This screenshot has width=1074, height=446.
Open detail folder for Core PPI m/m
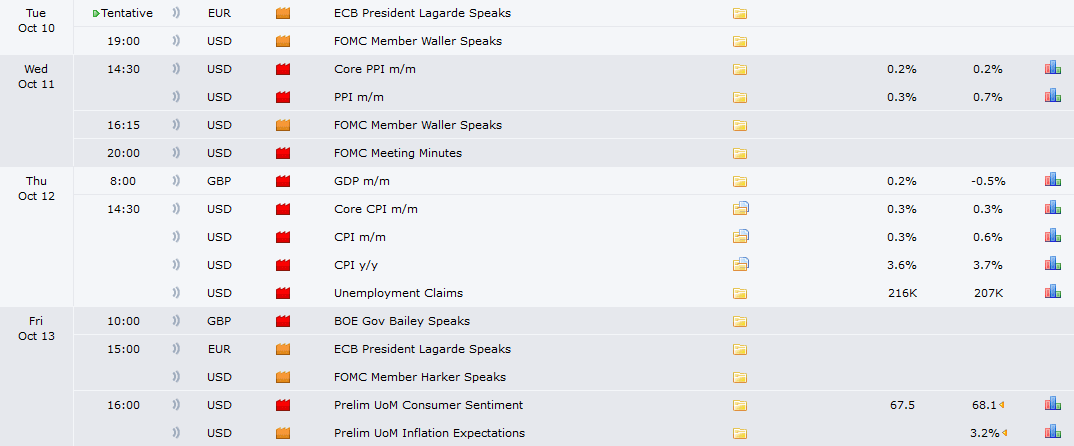(x=740, y=69)
